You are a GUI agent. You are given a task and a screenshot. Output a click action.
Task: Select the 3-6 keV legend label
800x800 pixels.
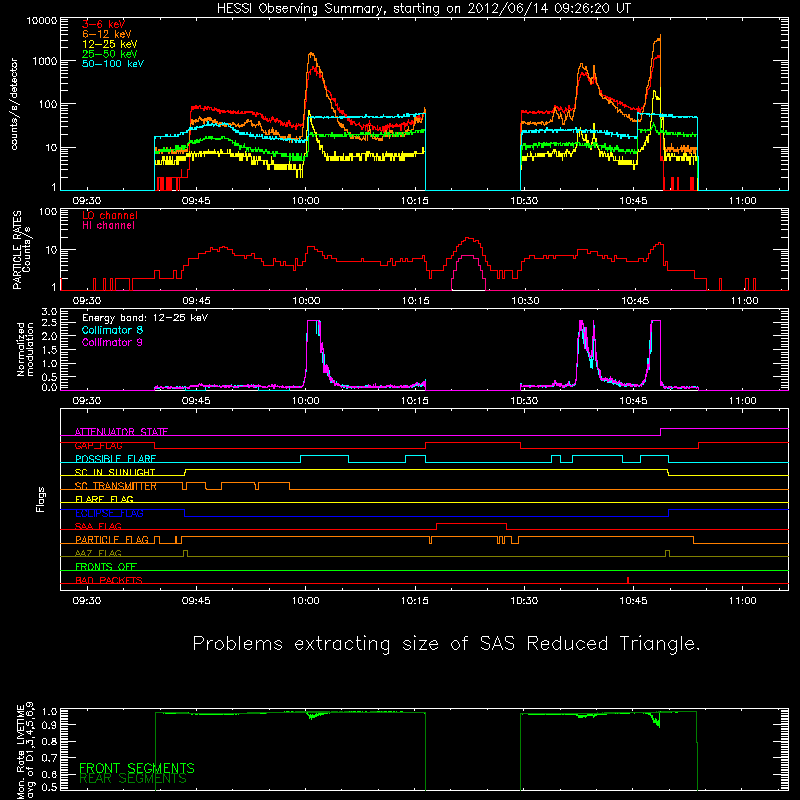tap(103, 24)
